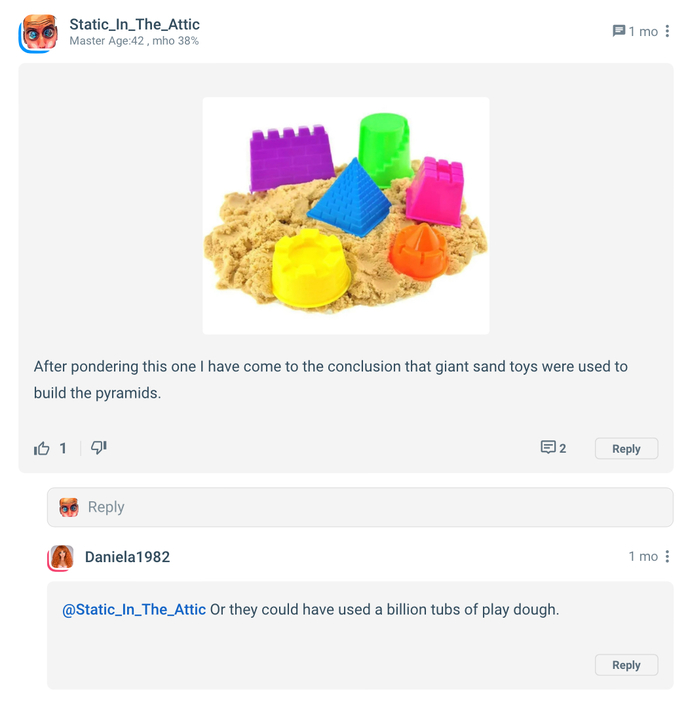
Task: Click small avatar in reply box
Action: pos(69,507)
